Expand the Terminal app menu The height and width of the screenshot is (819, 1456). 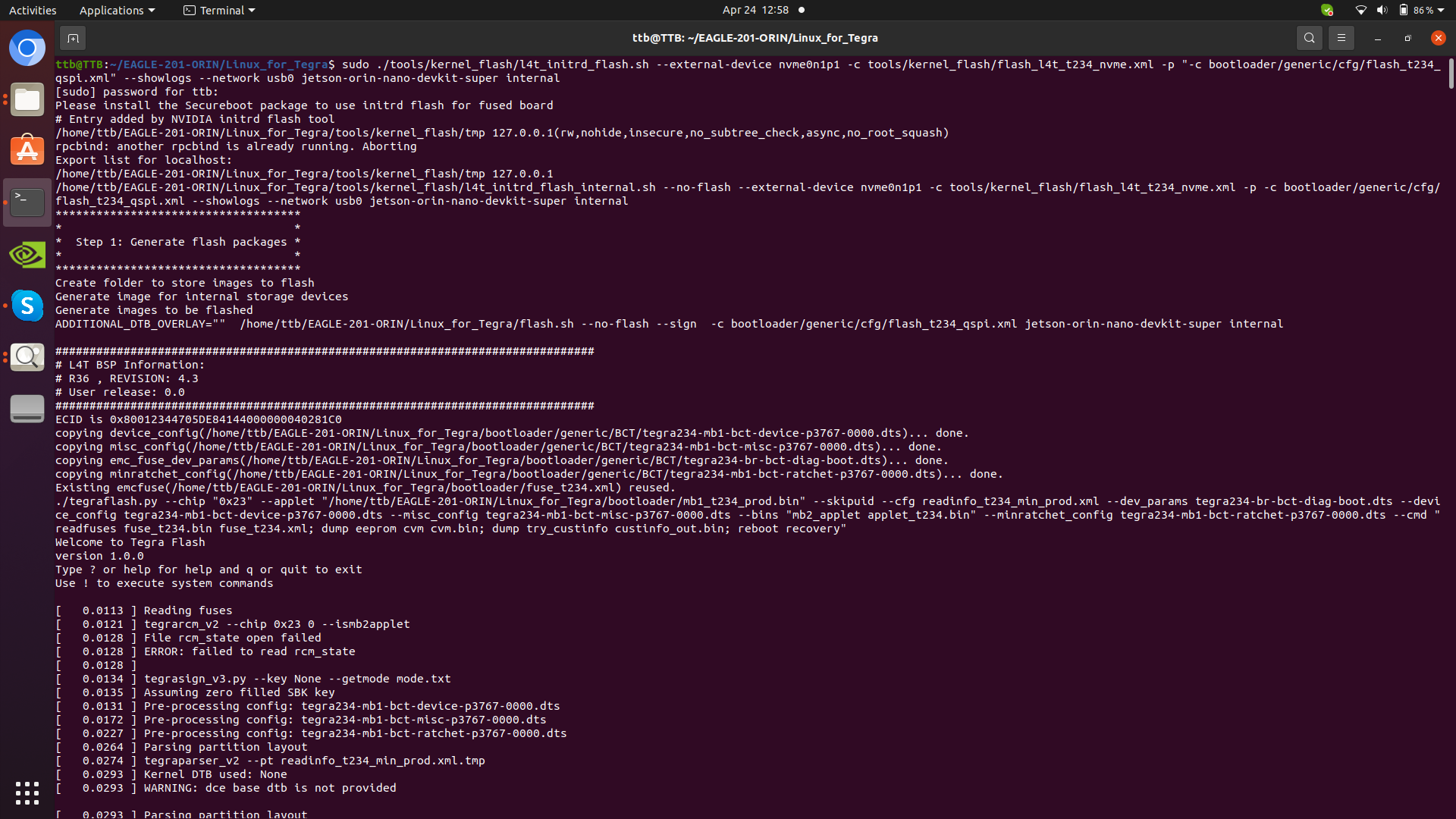point(219,10)
